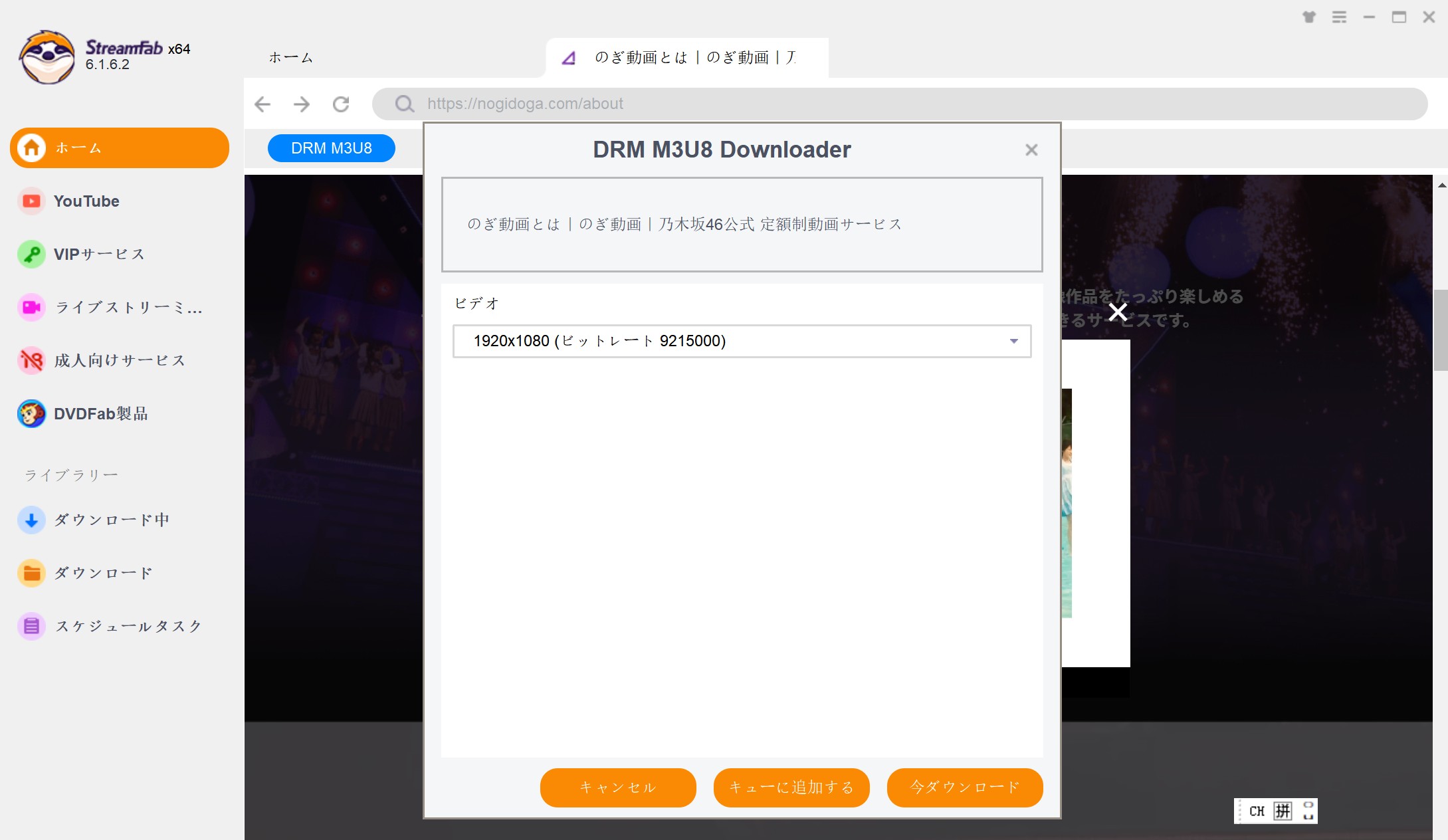Click the キャンセル button
Screen dimensions: 1448x840
pos(618,787)
